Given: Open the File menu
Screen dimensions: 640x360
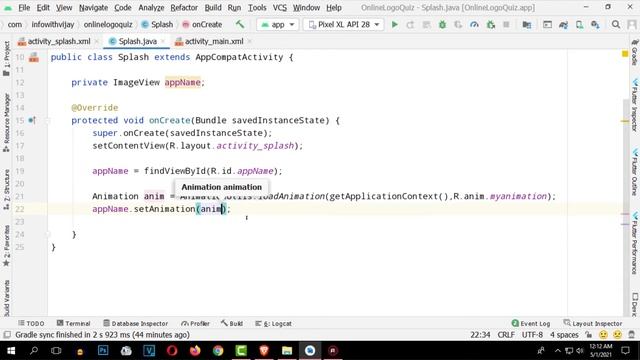Looking at the screenshot, I should pyautogui.click(x=24, y=8).
